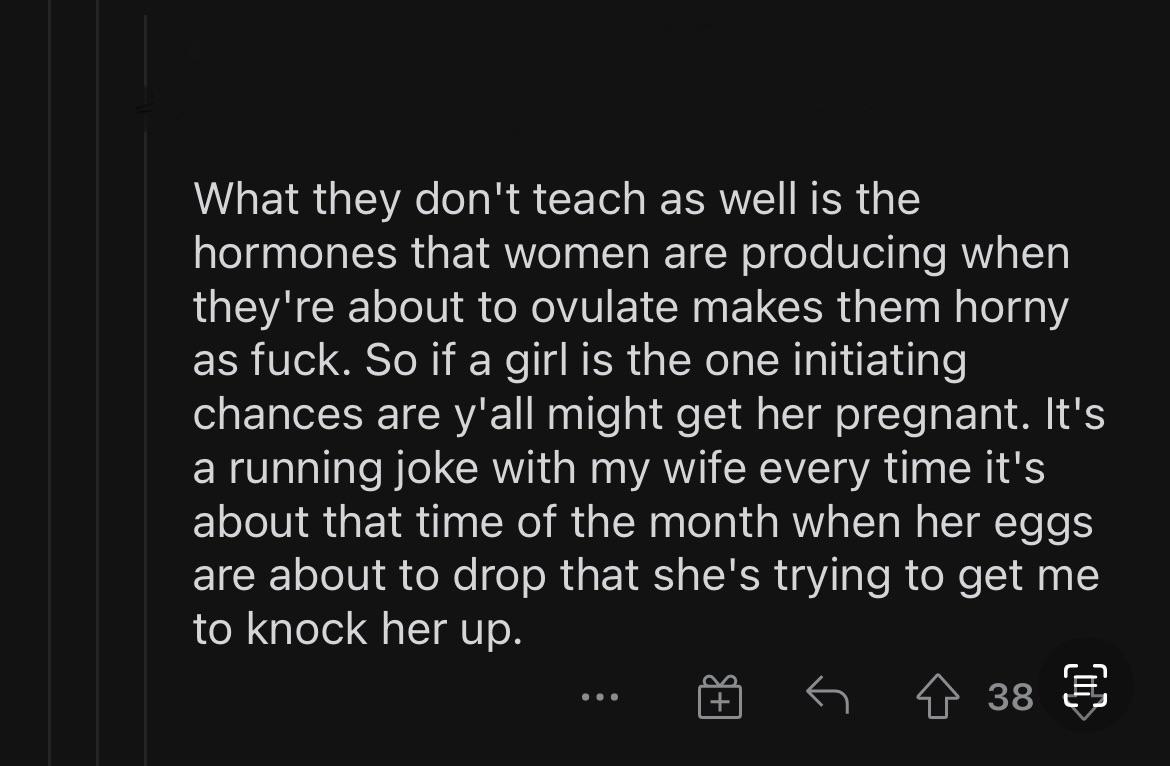
Task: Tap the vote count showing 38
Action: click(x=1008, y=696)
